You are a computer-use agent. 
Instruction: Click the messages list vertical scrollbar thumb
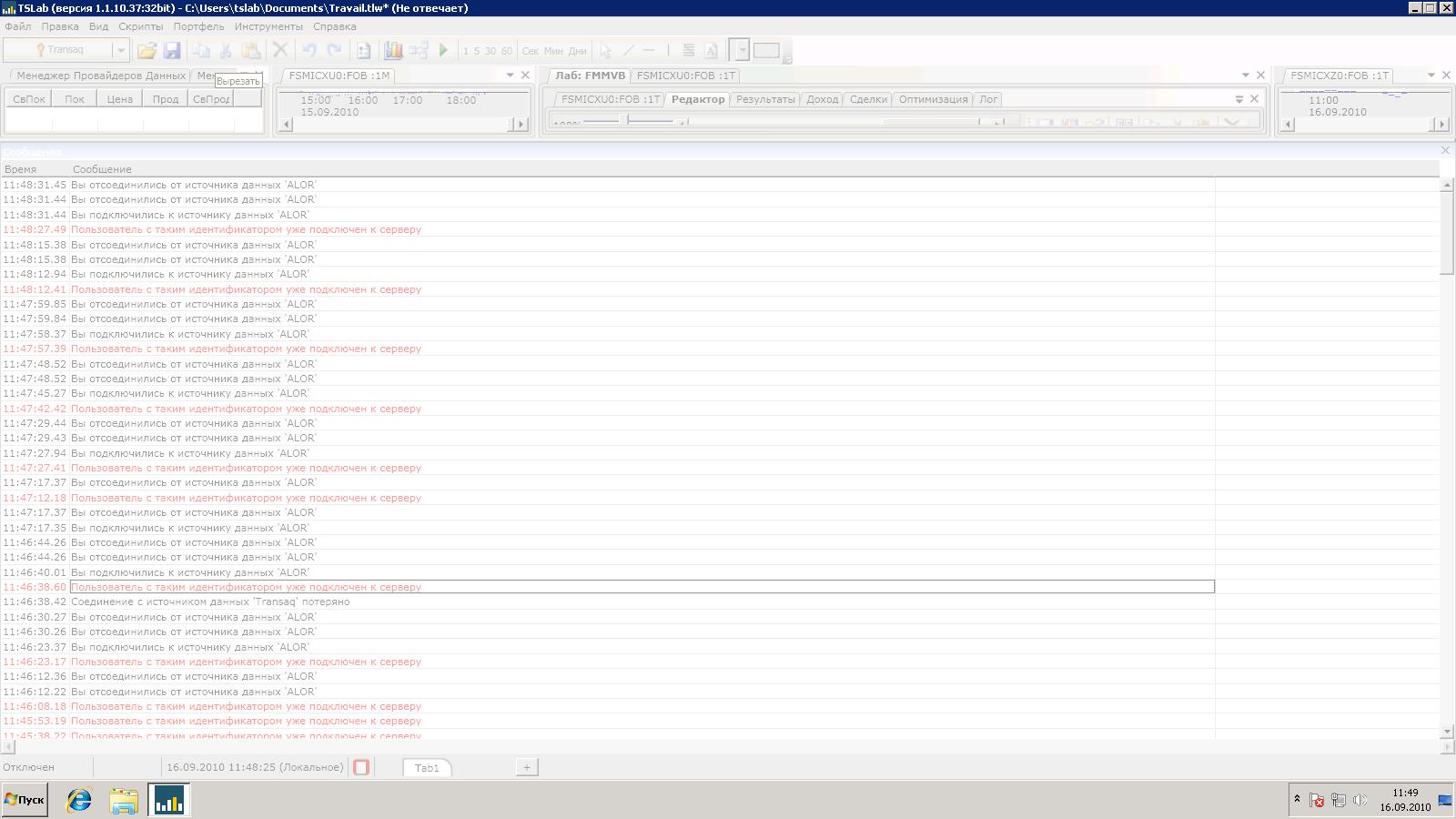coord(1447,232)
